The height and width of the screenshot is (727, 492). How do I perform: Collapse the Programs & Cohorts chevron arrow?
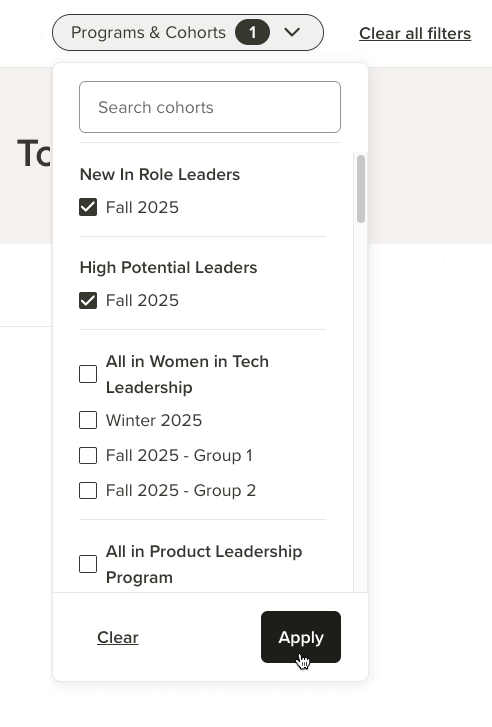click(x=292, y=32)
